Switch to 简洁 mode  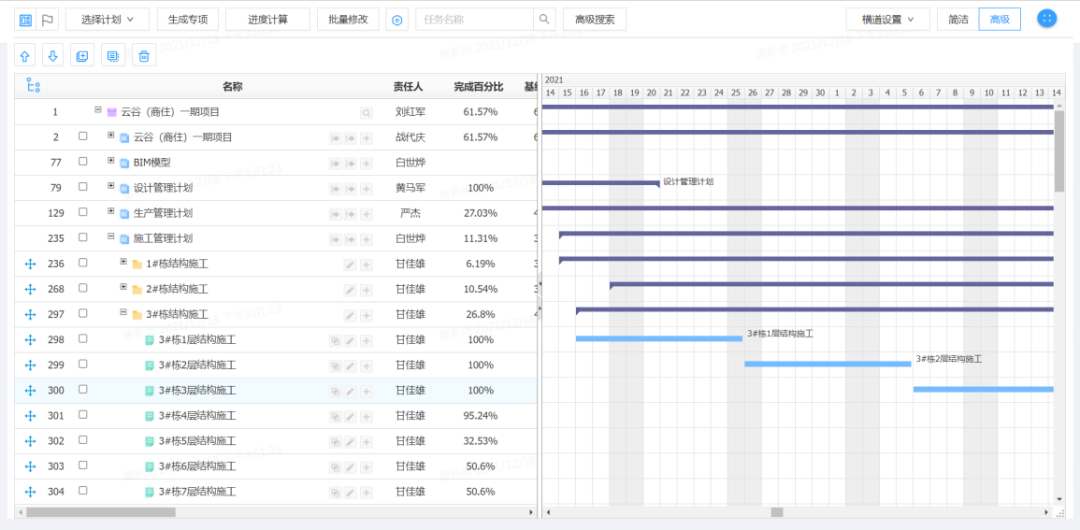[x=958, y=19]
